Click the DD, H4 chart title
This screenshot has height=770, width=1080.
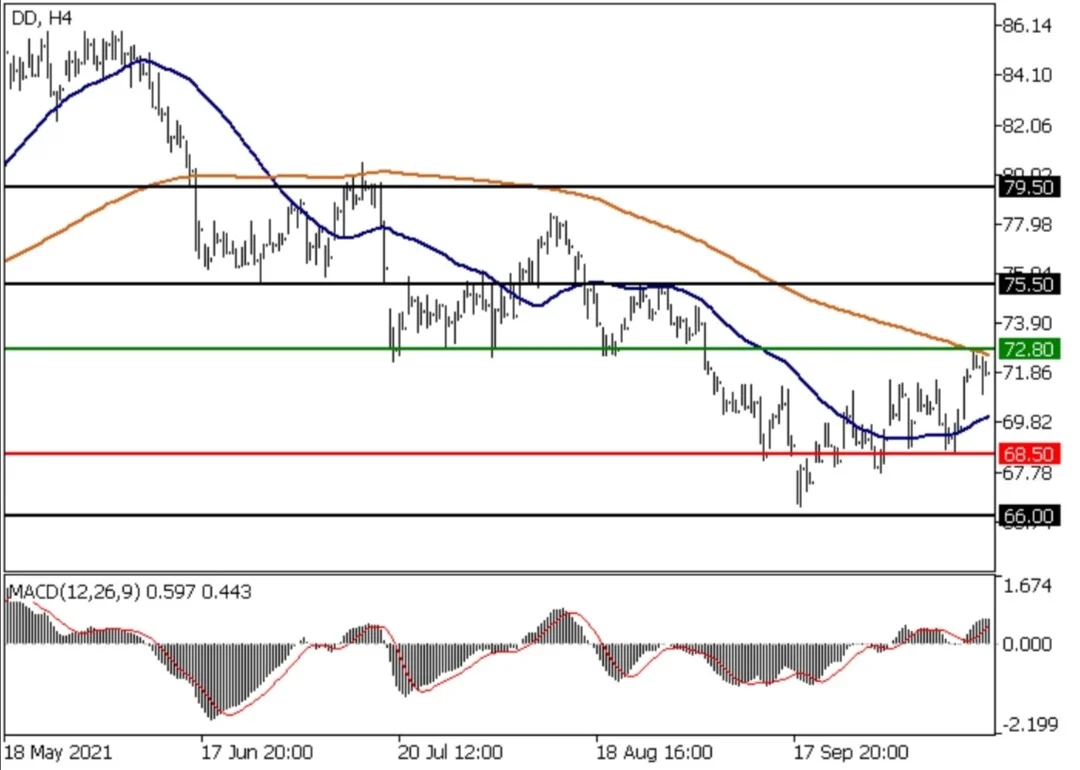pyautogui.click(x=41, y=19)
